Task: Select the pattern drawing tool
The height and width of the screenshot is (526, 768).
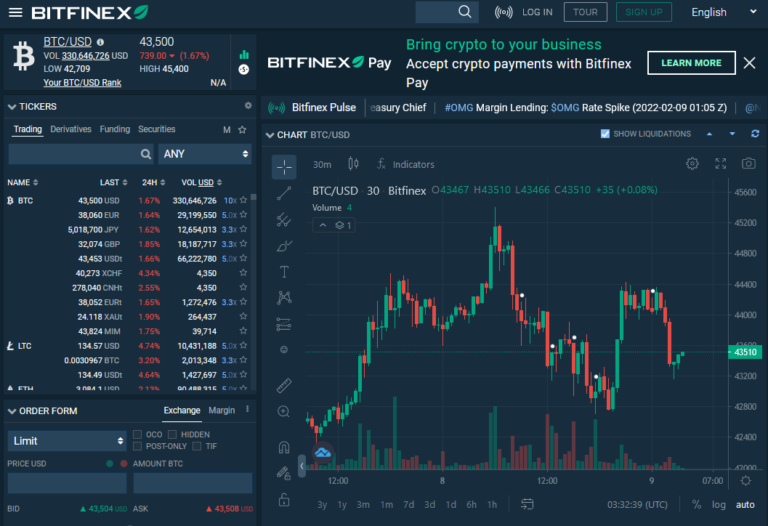Action: point(284,297)
